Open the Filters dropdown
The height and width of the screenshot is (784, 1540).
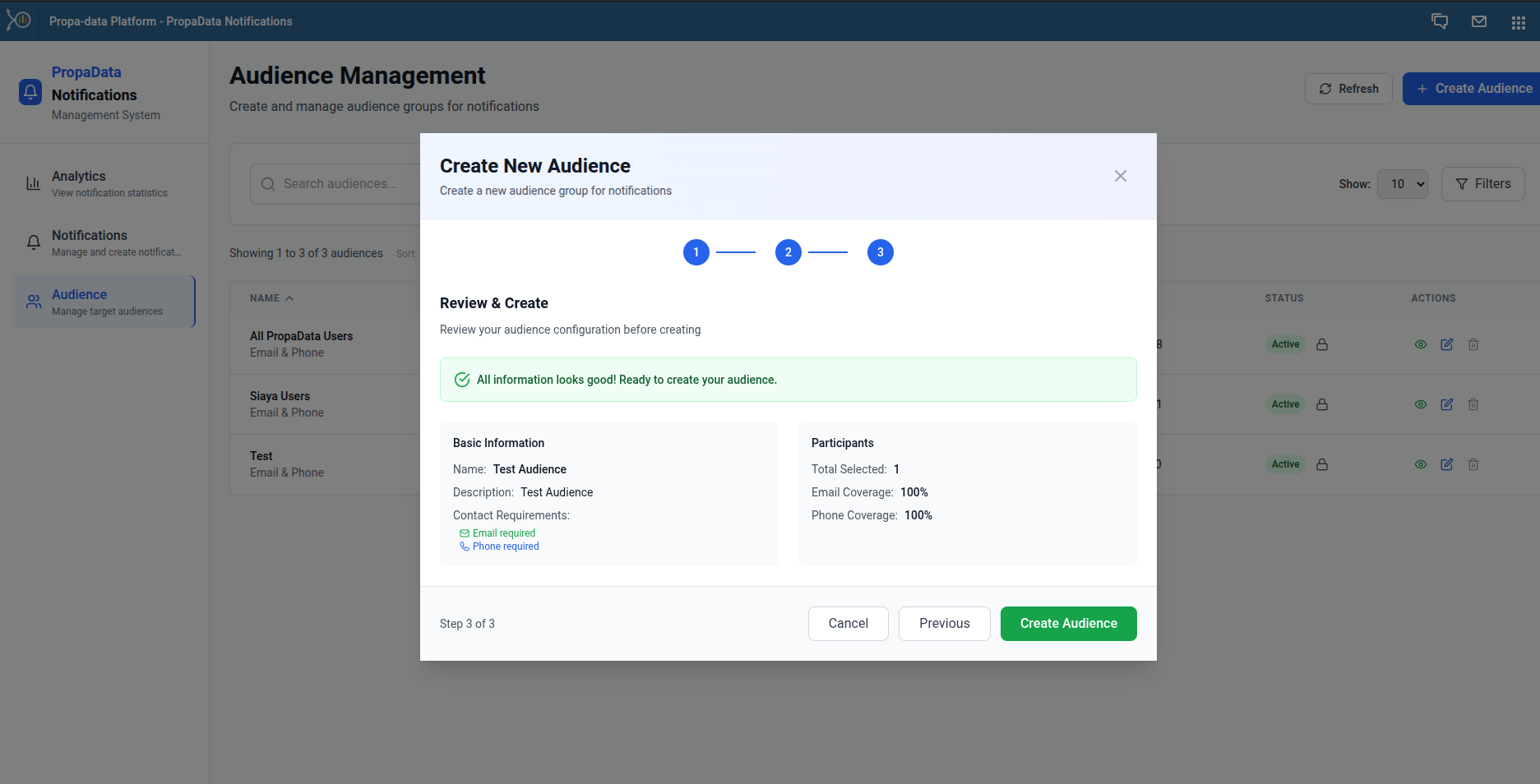1482,184
